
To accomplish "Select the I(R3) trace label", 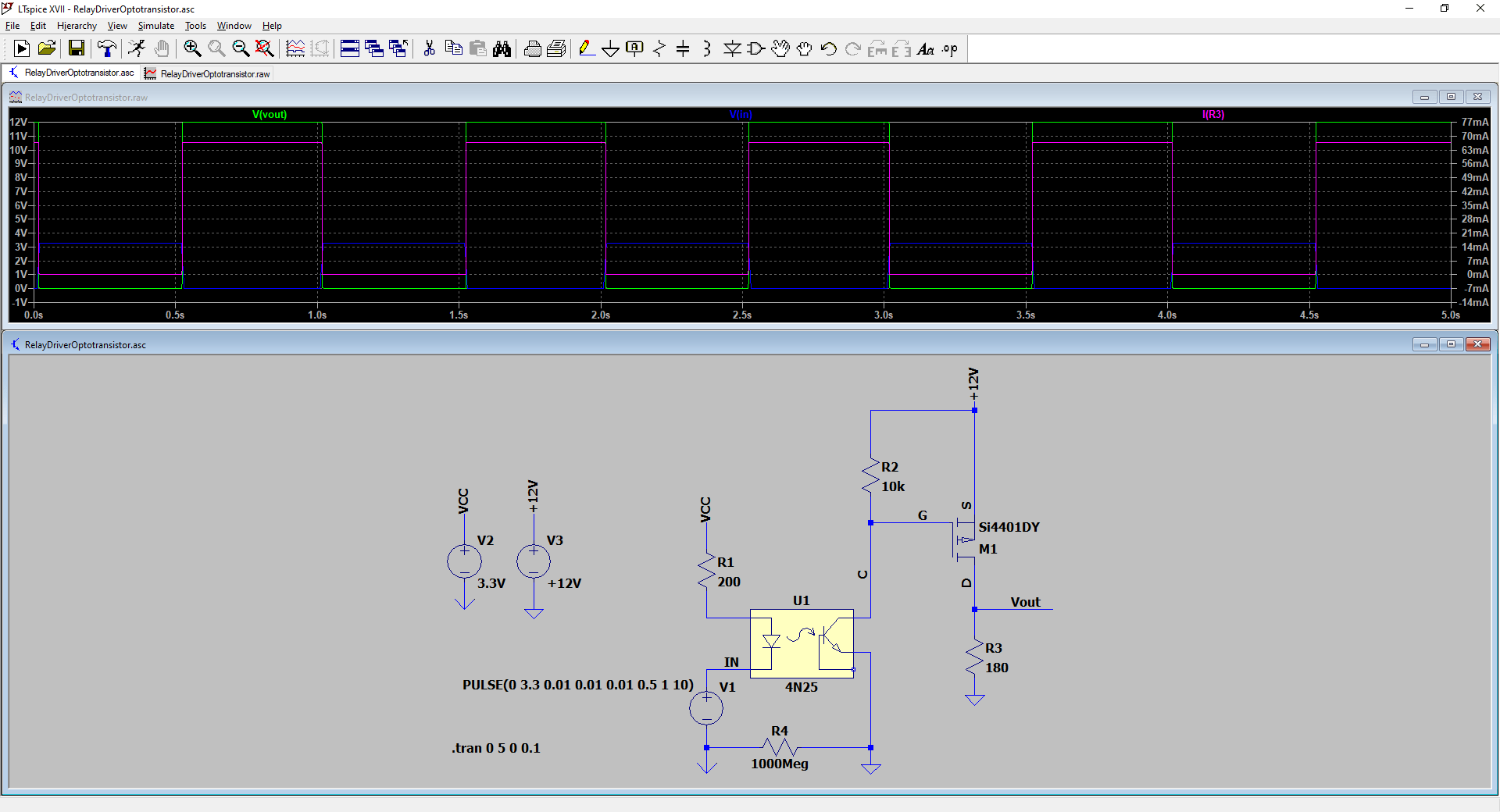I will (1212, 114).
